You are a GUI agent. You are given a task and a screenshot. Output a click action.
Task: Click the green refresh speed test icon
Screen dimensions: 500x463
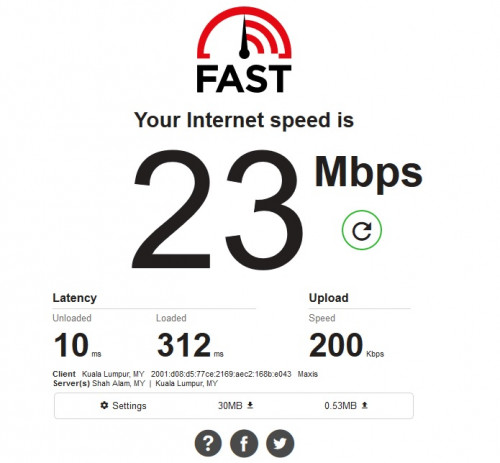tap(362, 230)
